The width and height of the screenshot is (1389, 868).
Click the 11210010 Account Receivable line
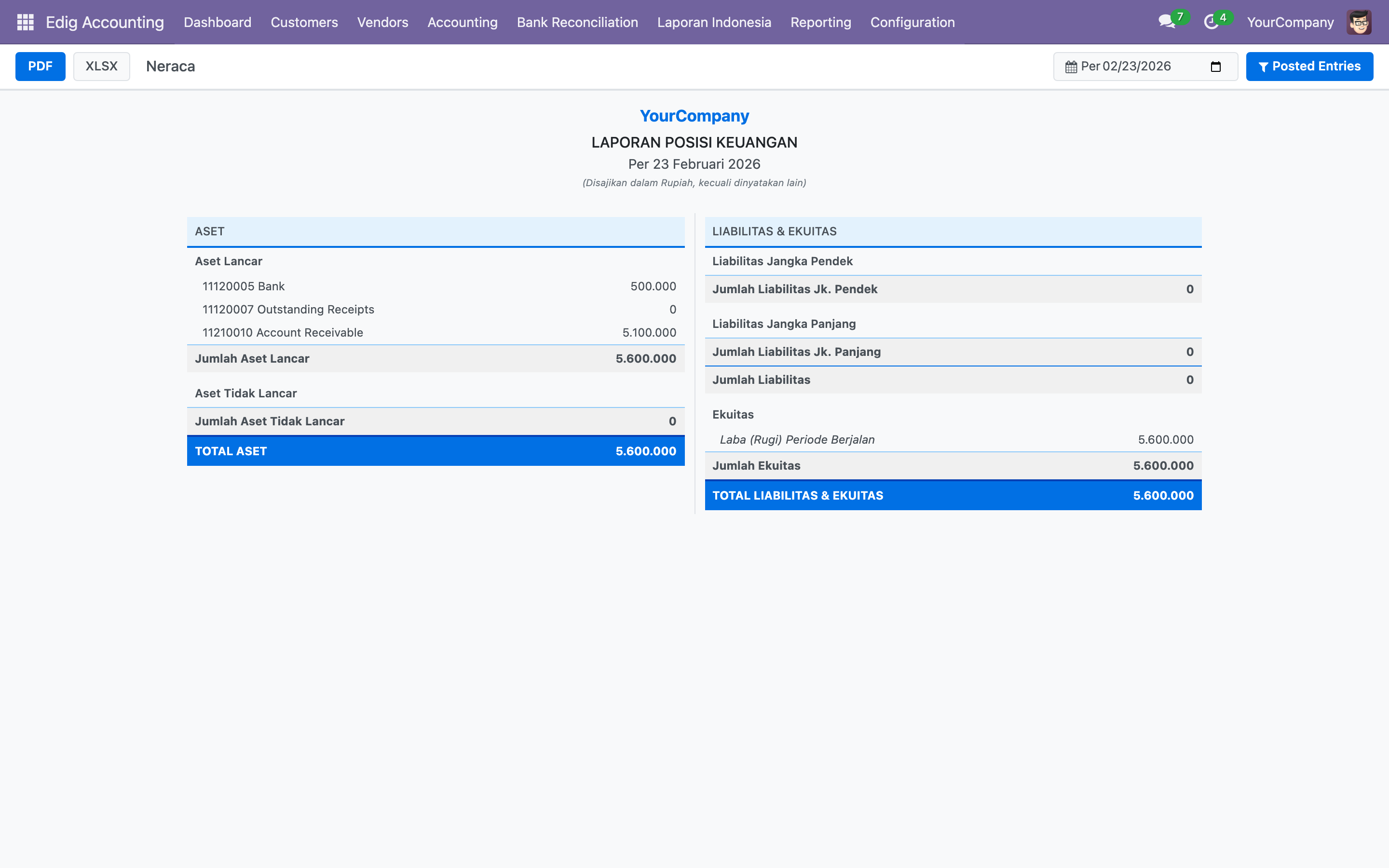pyautogui.click(x=283, y=332)
